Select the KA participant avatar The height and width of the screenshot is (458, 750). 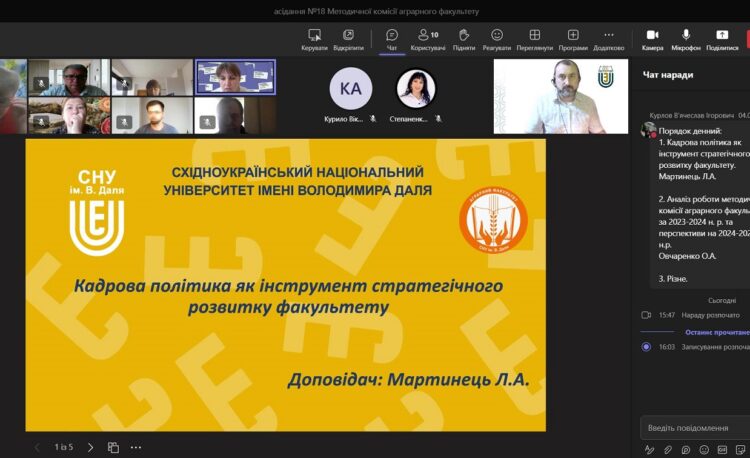[350, 88]
